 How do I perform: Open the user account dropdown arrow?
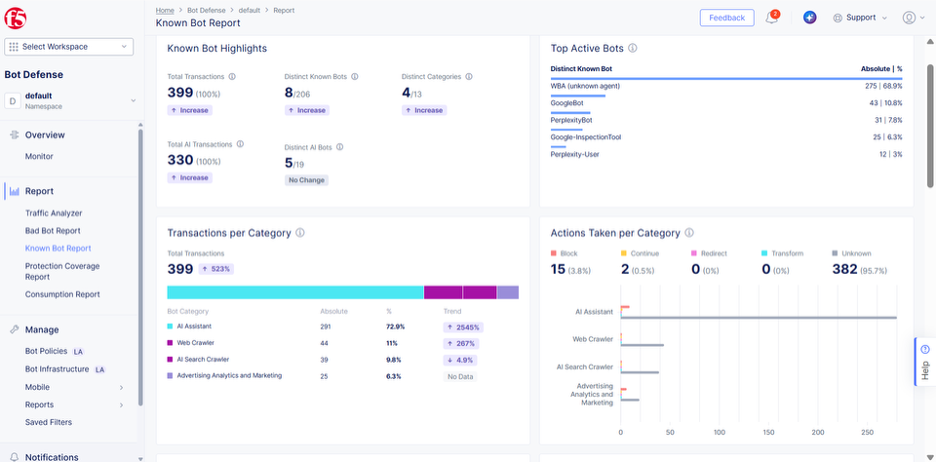(922, 18)
